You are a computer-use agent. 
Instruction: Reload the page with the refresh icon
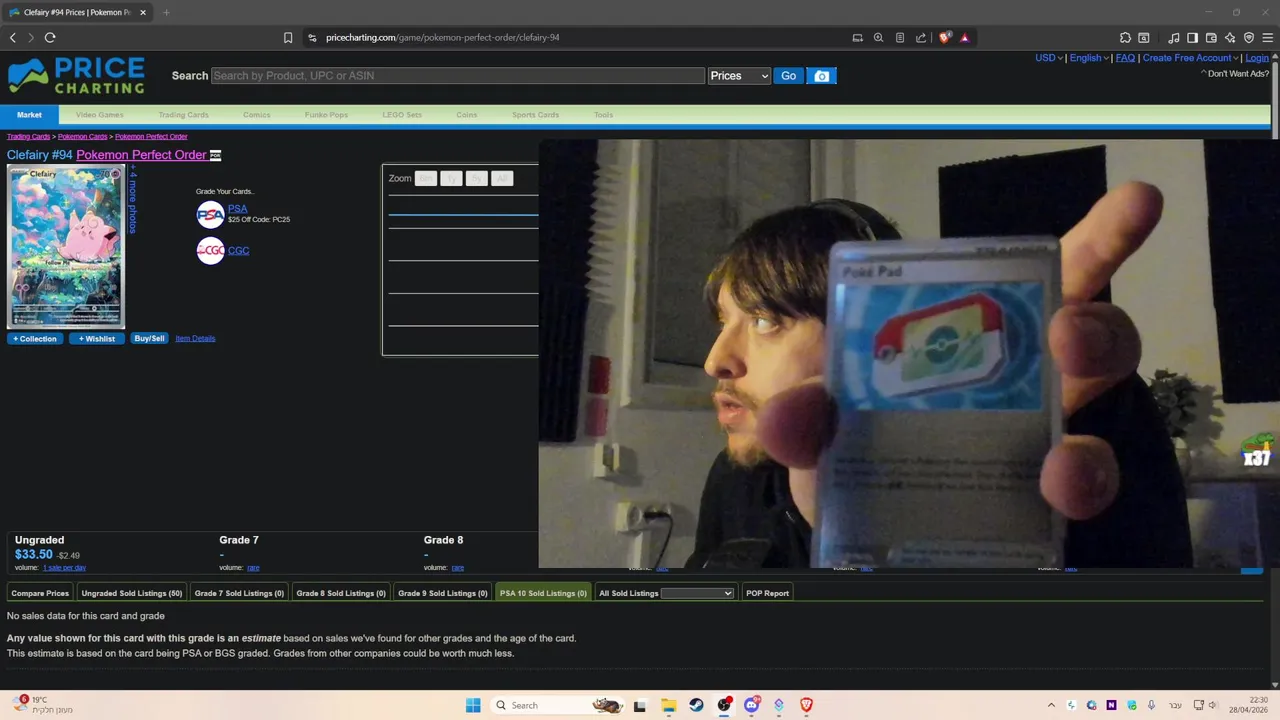click(x=50, y=37)
